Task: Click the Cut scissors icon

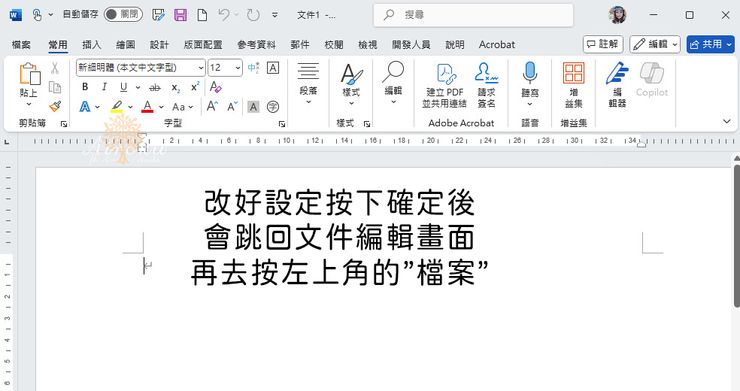Action: pyautogui.click(x=55, y=68)
